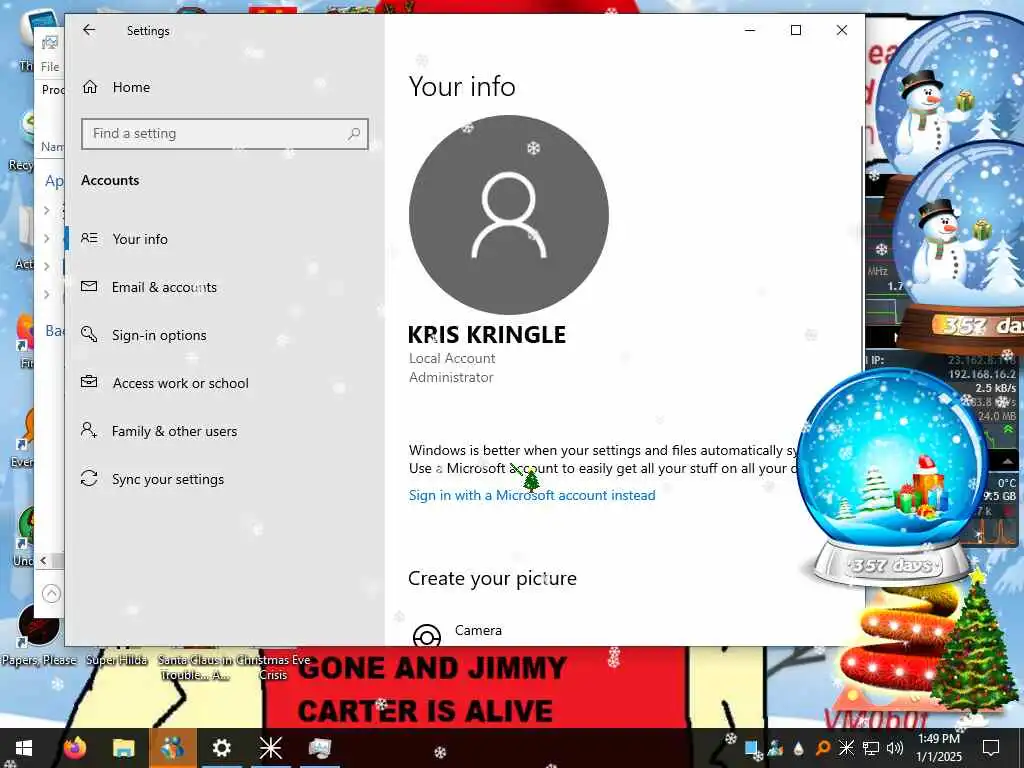Image resolution: width=1024 pixels, height=768 pixels.
Task: Click the blue square tray icon
Action: [x=751, y=748]
